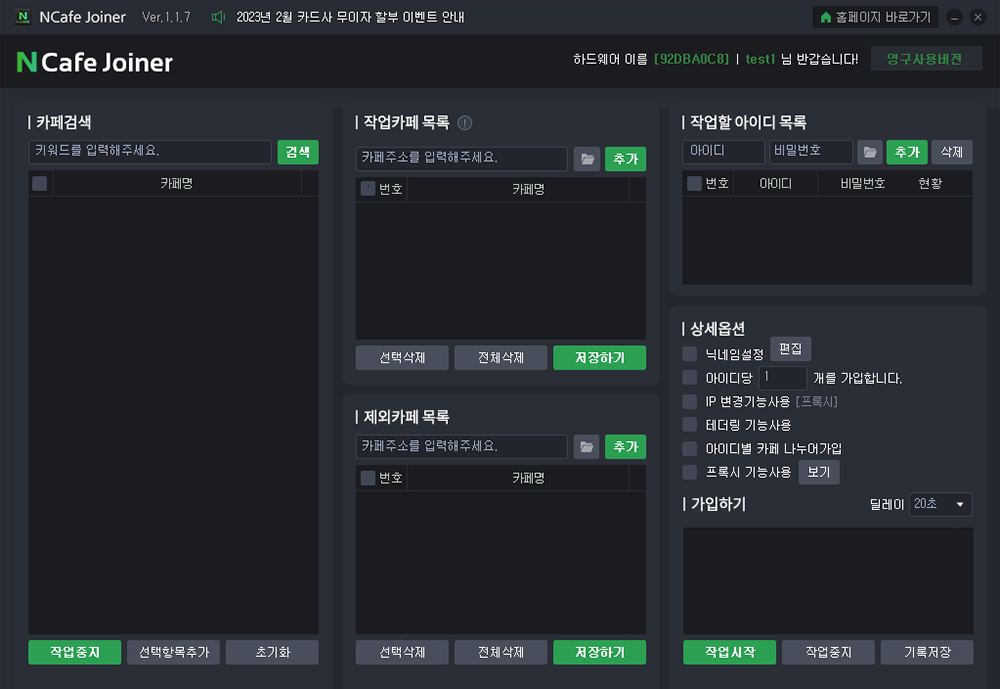1000x689 pixels.
Task: Click the 검색 button for cafe search
Action: point(298,152)
